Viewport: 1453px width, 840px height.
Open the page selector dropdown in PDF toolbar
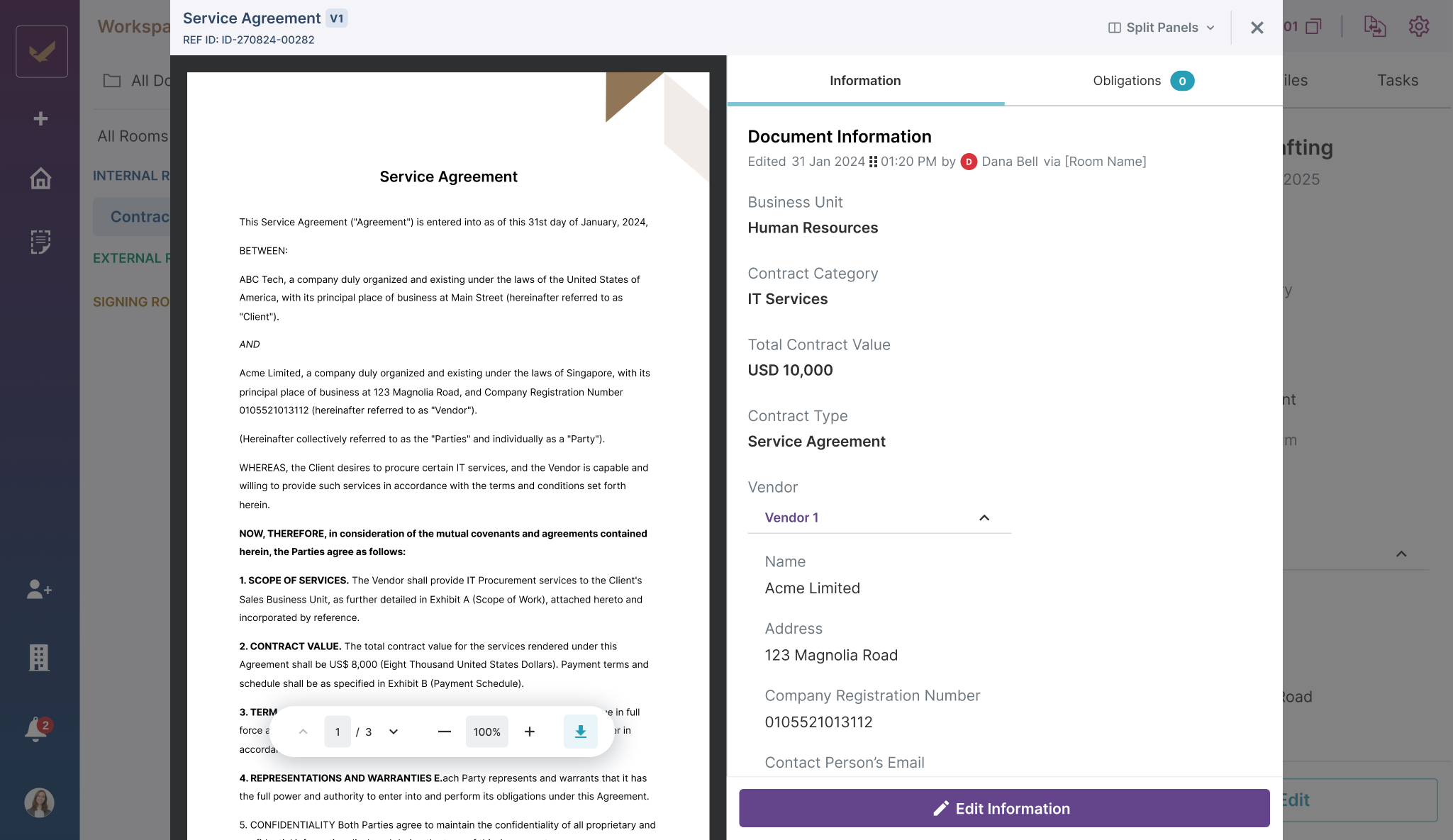[394, 731]
